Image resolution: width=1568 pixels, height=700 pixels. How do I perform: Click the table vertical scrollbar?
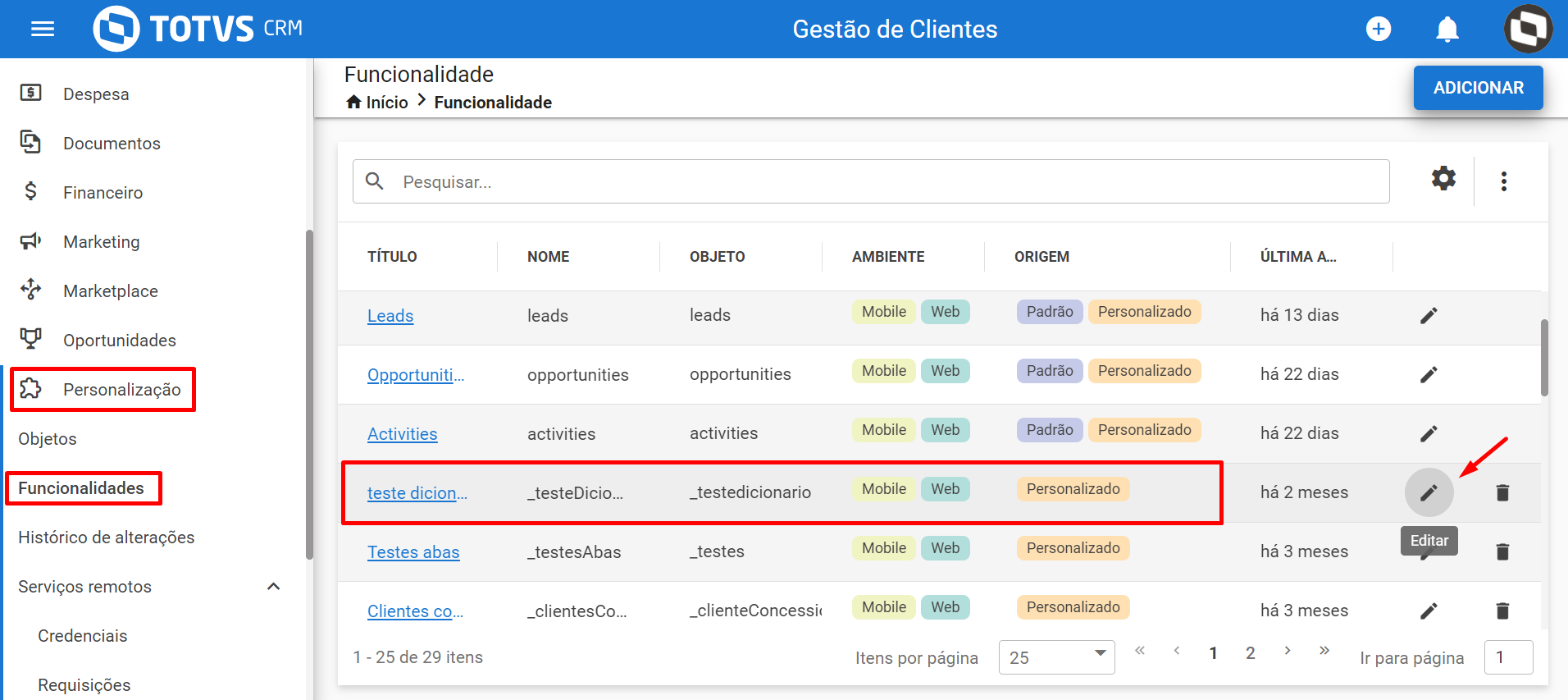coord(1544,357)
